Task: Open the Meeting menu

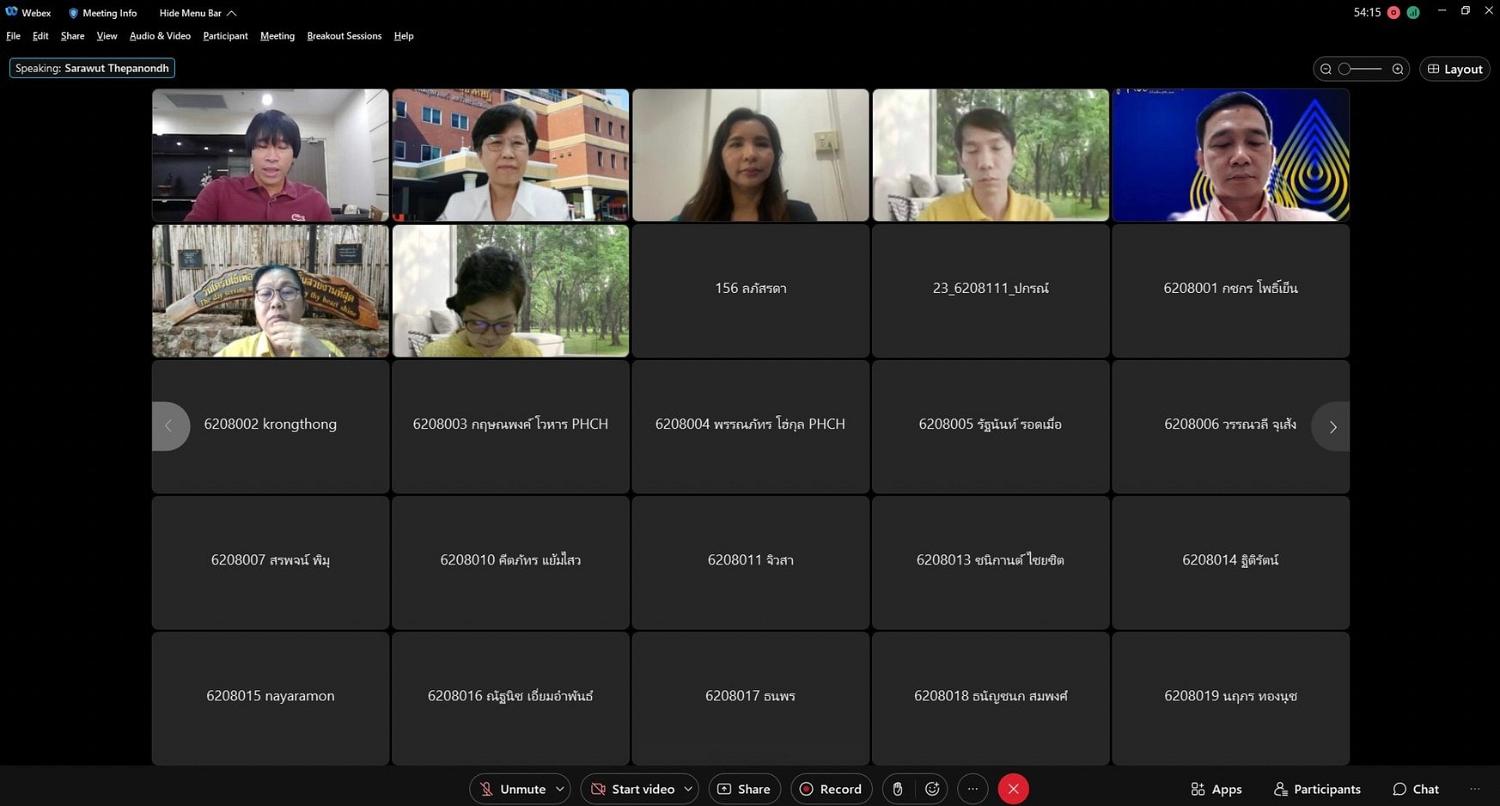Action: pyautogui.click(x=277, y=36)
